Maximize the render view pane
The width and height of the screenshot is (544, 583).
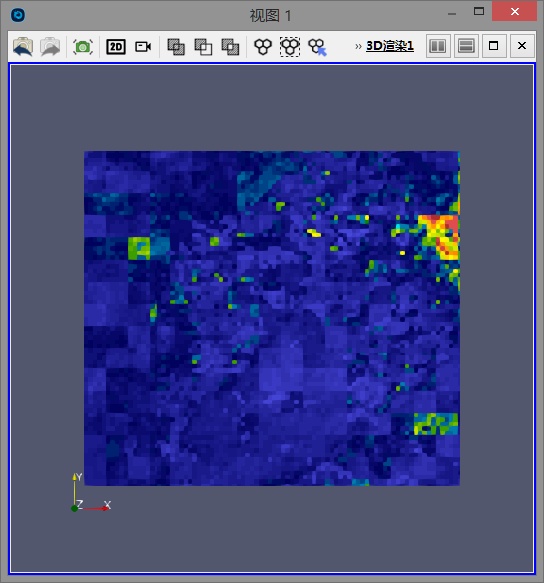[x=494, y=46]
